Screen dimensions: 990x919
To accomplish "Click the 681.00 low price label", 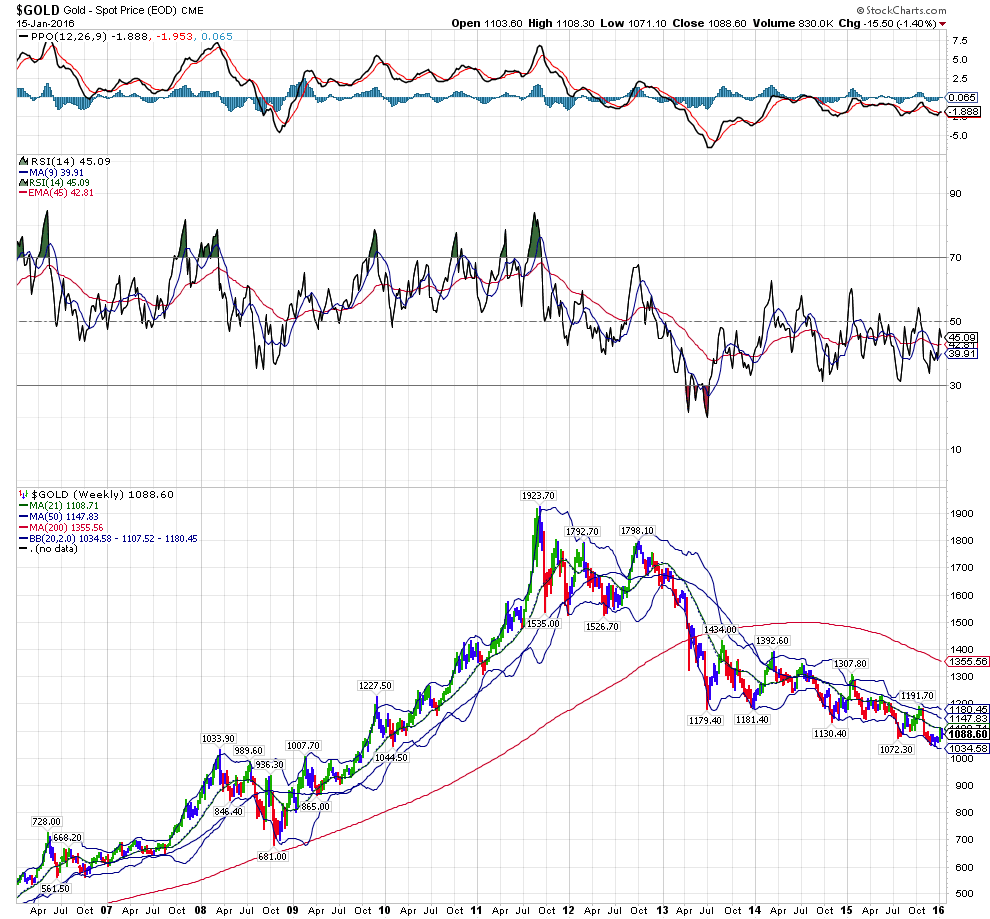I will (x=272, y=857).
